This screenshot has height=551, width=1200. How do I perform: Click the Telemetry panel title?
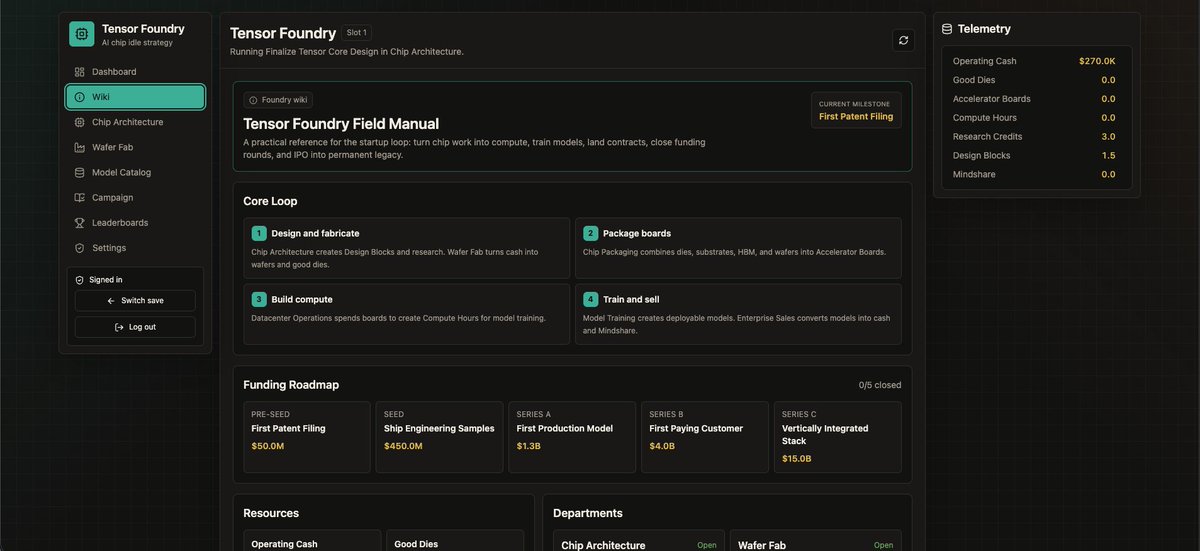click(984, 29)
